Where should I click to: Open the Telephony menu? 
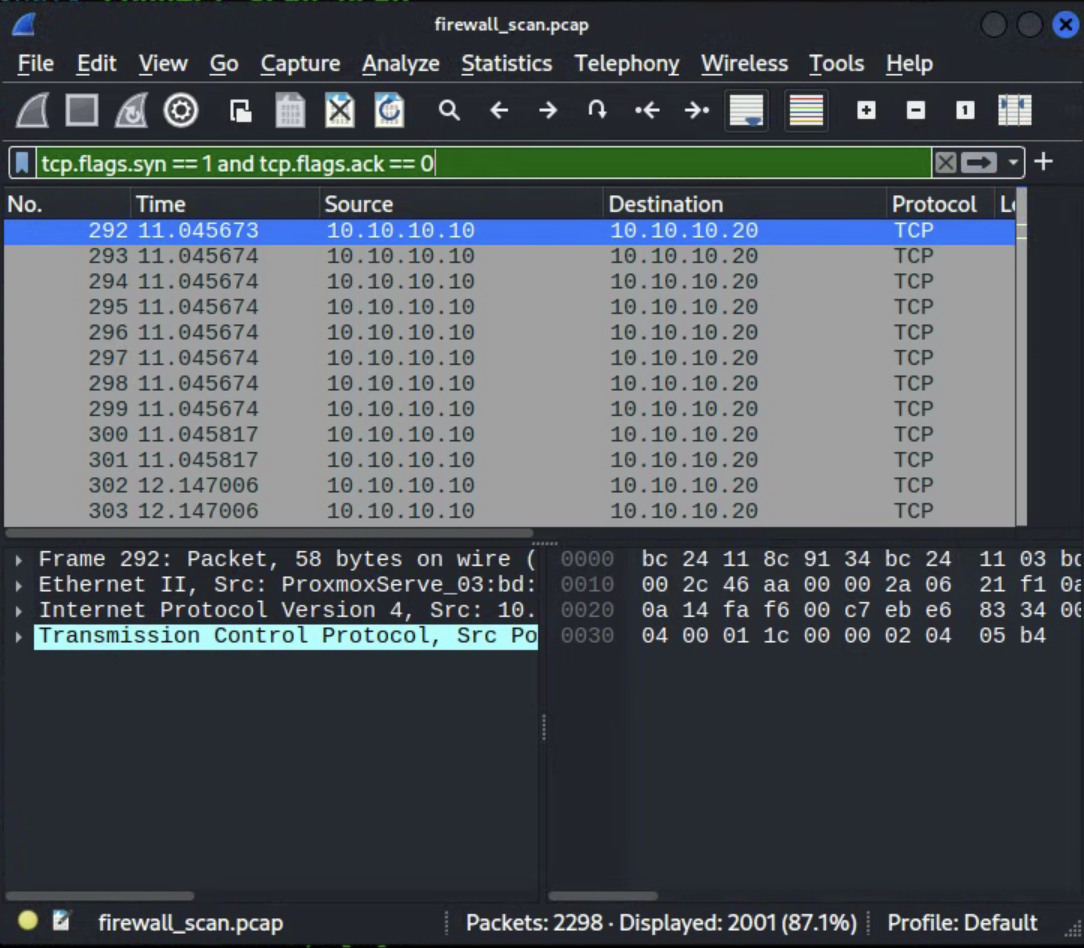click(x=626, y=63)
